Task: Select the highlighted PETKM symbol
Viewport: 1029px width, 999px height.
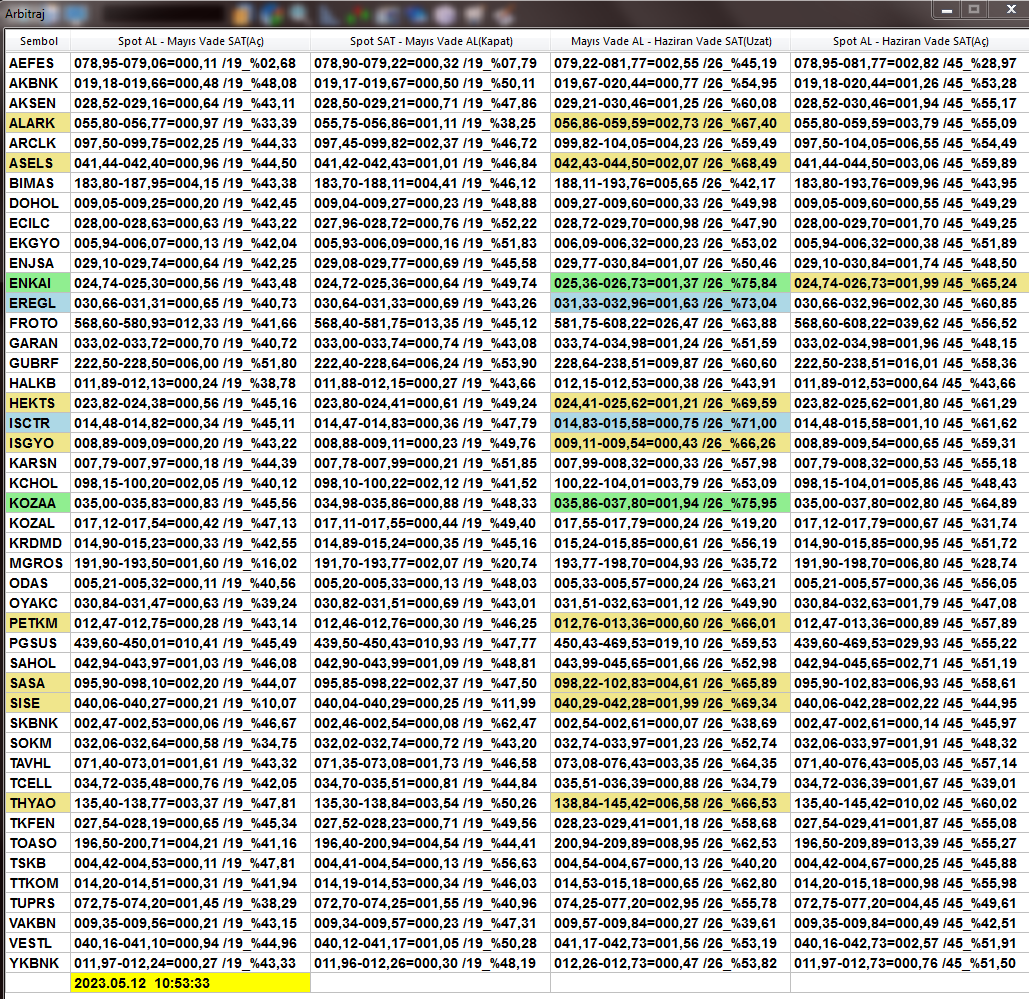Action: pyautogui.click(x=38, y=624)
